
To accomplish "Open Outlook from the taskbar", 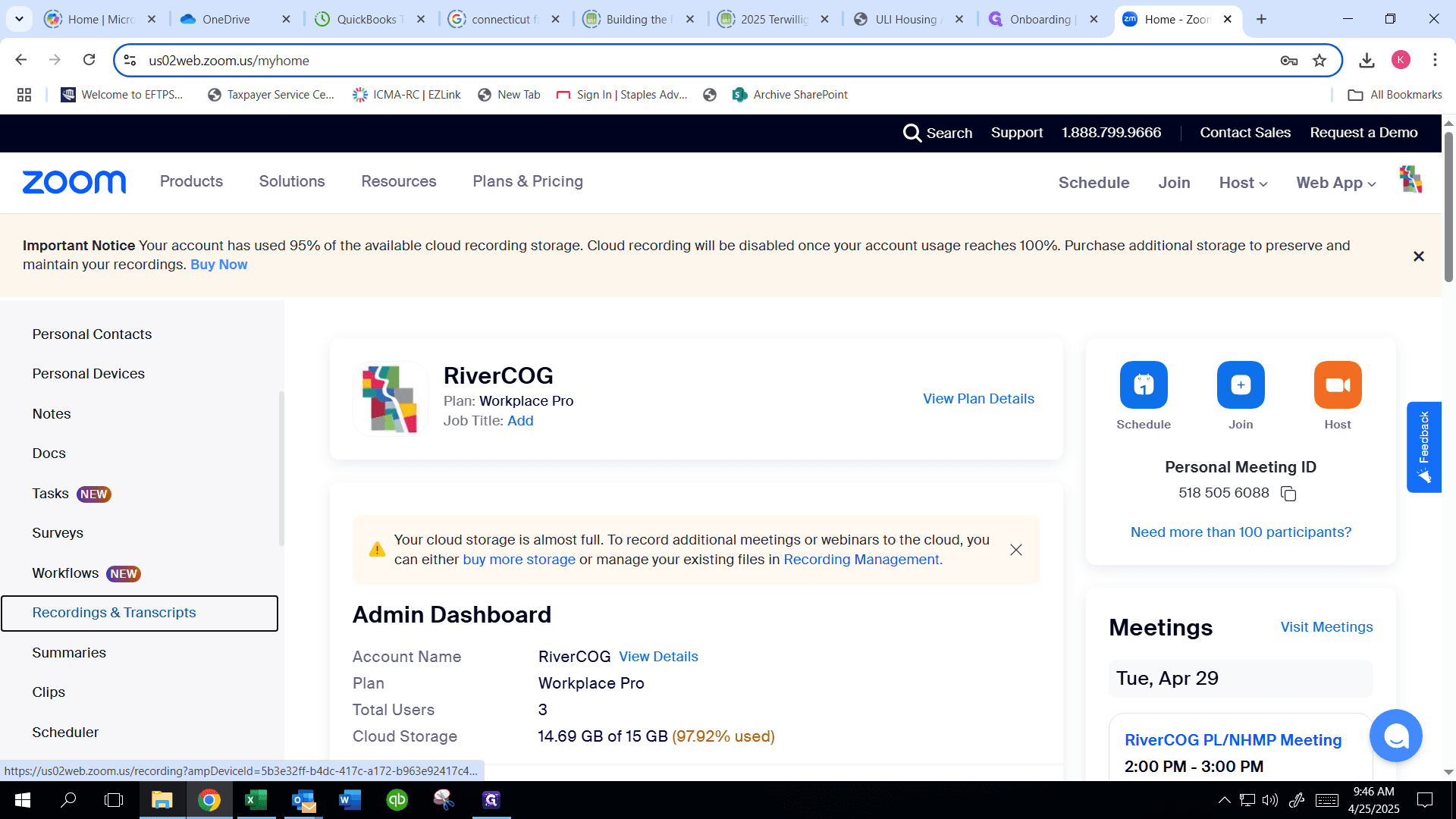I will tap(303, 800).
